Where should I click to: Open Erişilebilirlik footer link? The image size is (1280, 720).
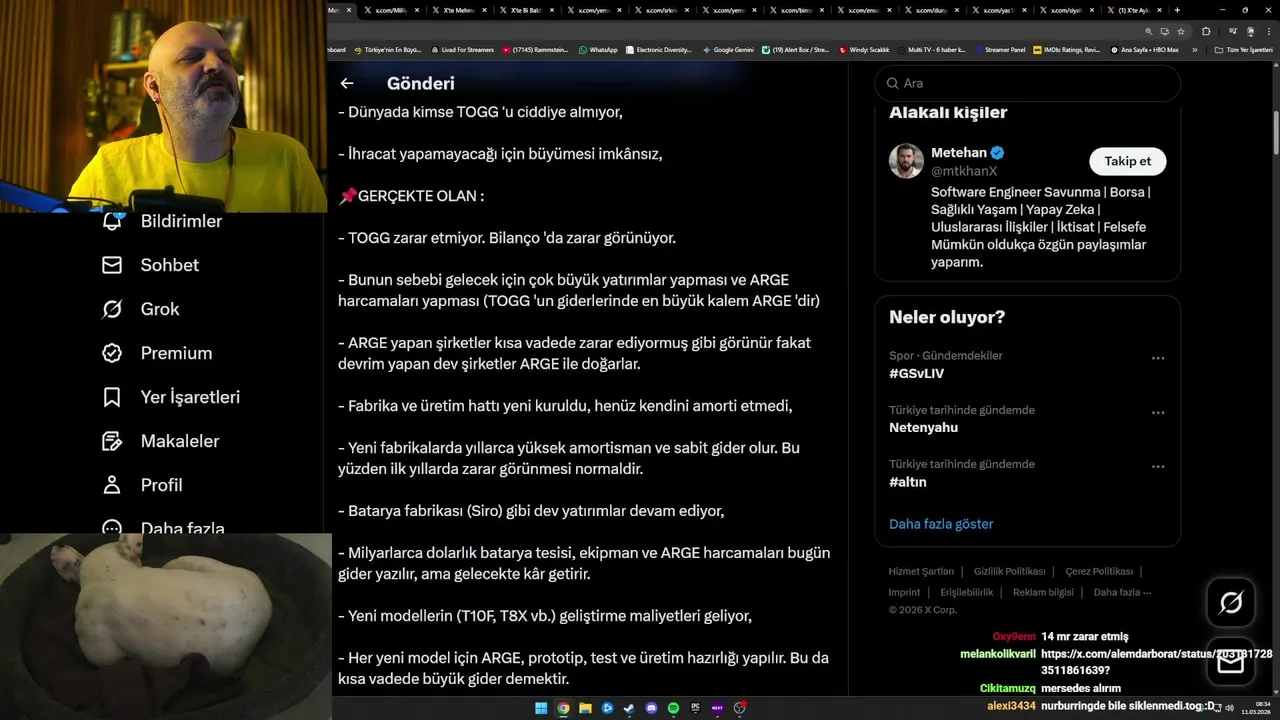pos(967,592)
